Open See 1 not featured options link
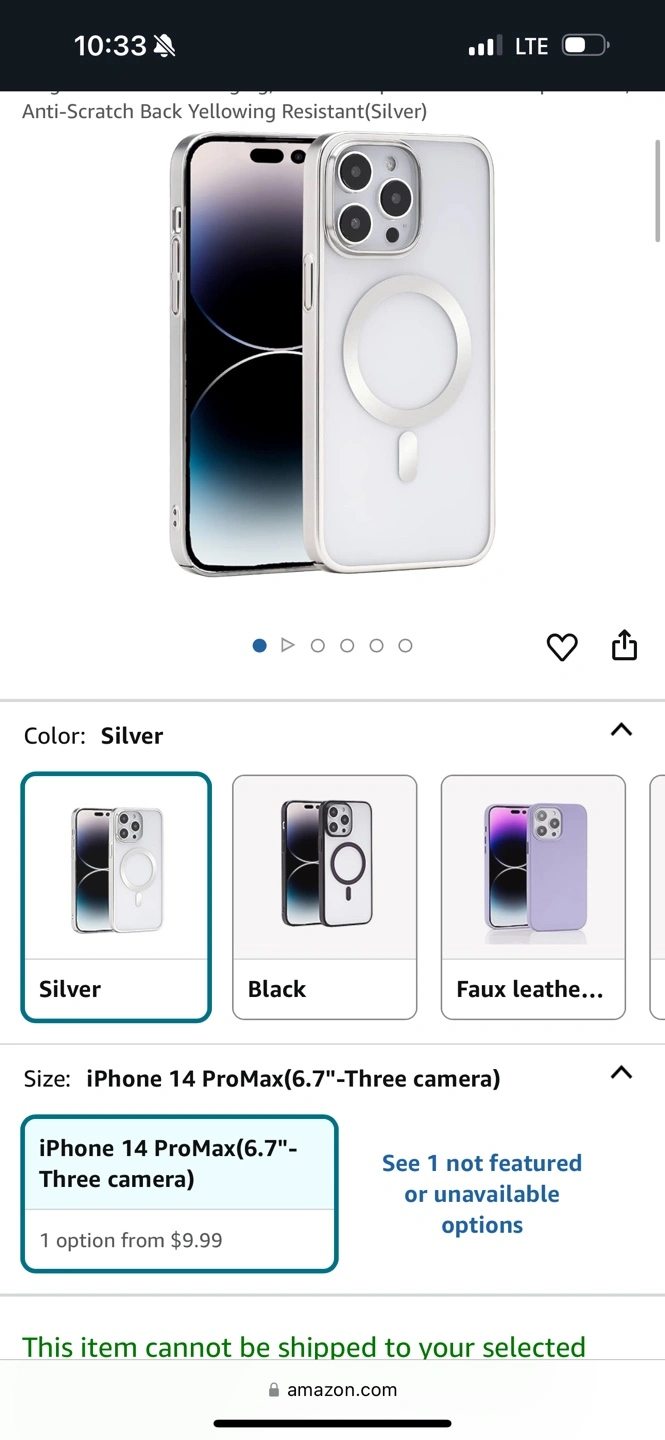This screenshot has width=665, height=1440. coord(482,1194)
